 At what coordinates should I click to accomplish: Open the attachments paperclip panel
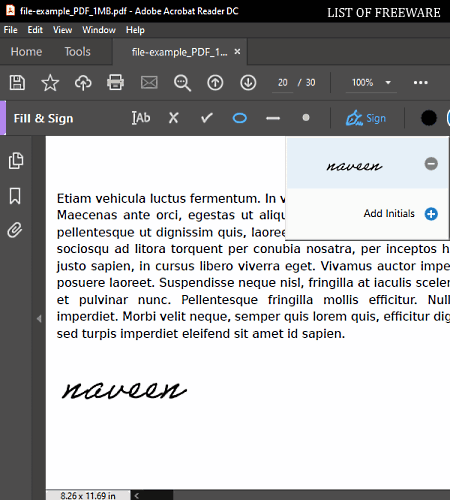click(x=15, y=230)
